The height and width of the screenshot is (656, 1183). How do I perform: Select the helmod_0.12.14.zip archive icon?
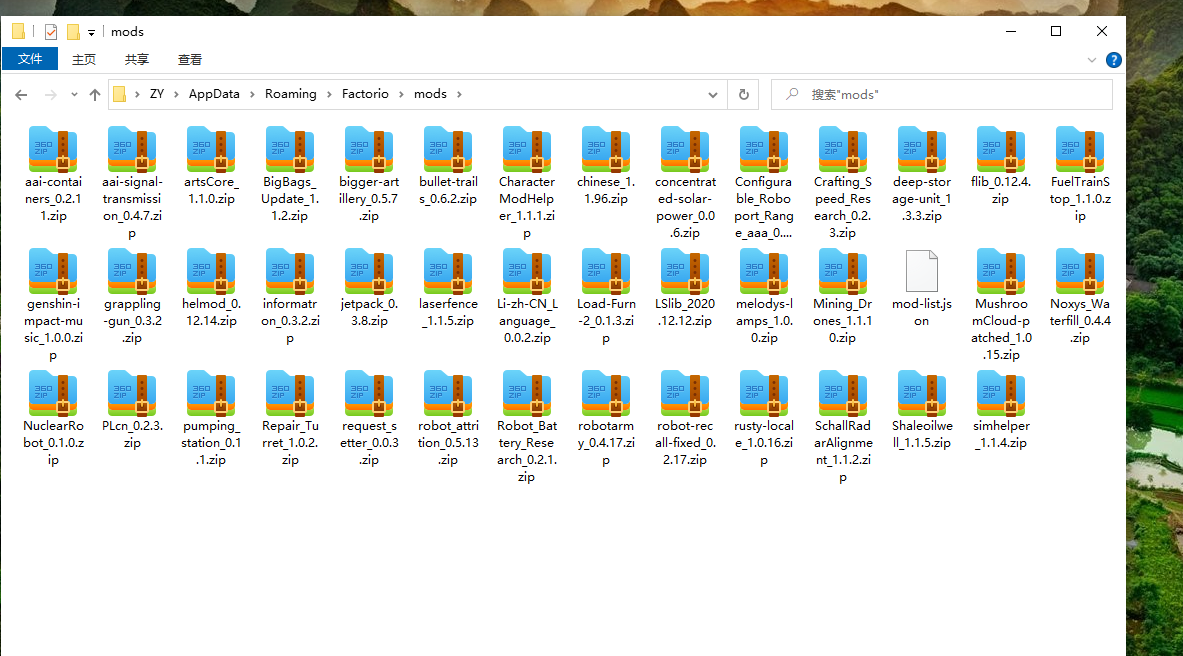(211, 272)
